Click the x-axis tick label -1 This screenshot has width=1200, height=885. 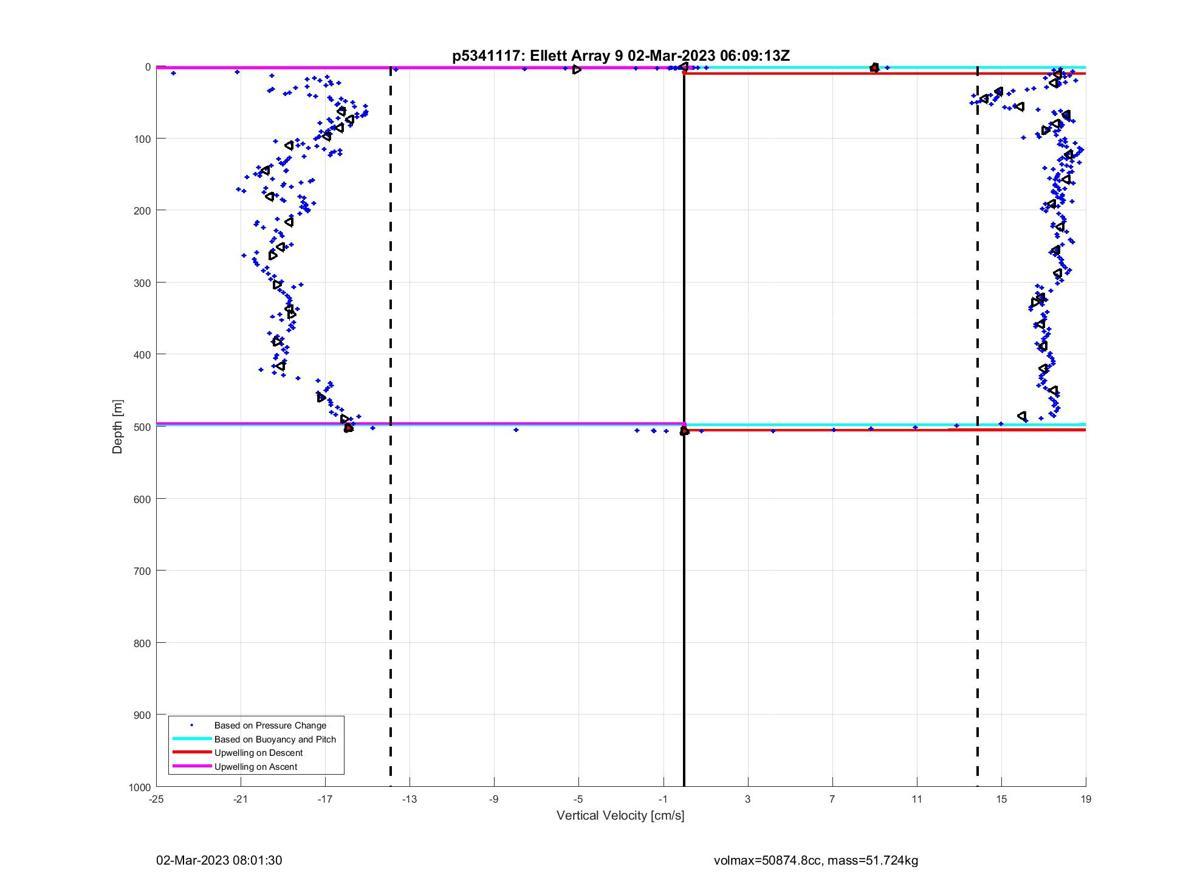(663, 799)
